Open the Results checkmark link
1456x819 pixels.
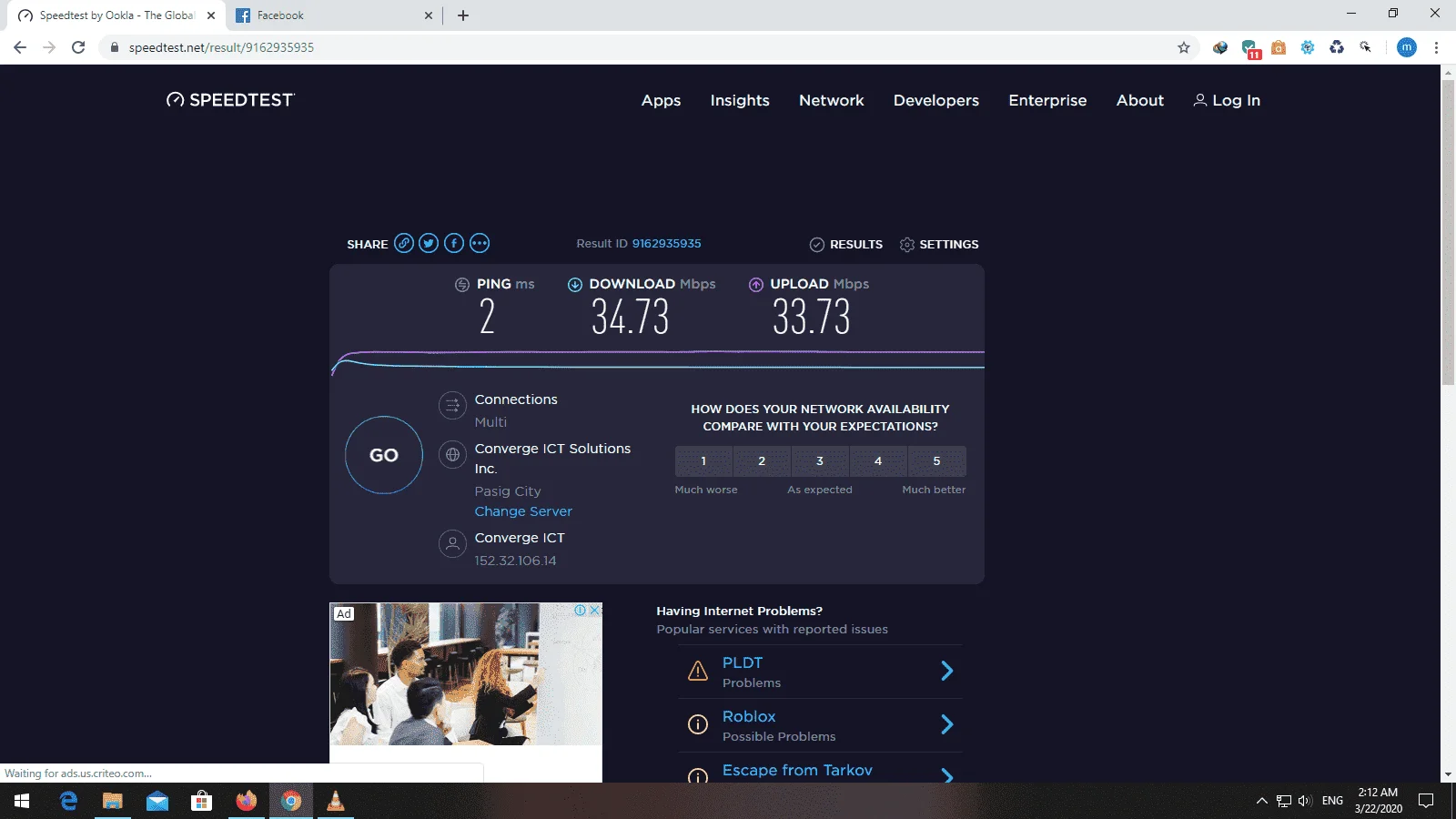pyautogui.click(x=846, y=244)
